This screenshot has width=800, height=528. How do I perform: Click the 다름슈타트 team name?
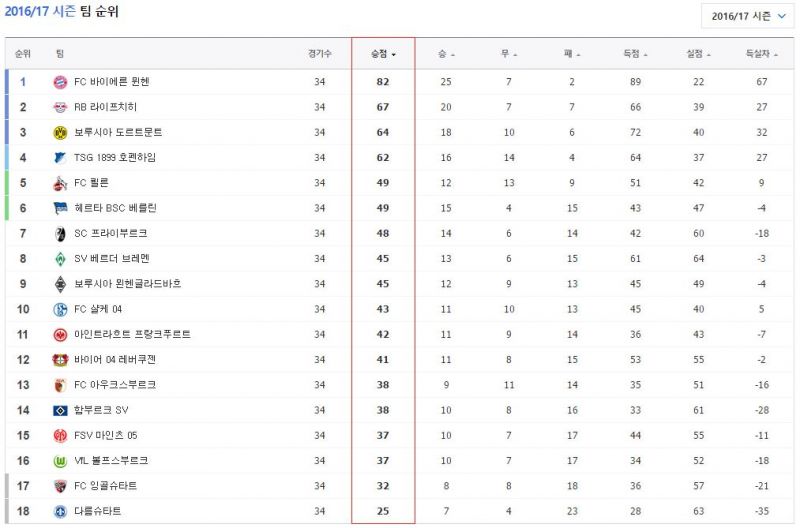(x=97, y=511)
